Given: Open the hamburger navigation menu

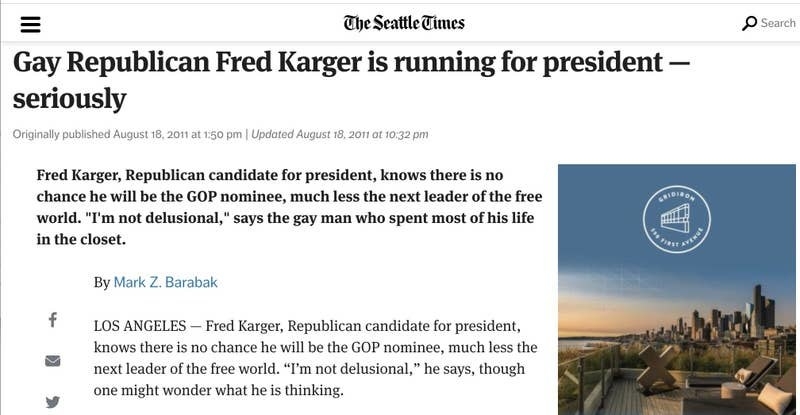Looking at the screenshot, I should tap(30, 24).
